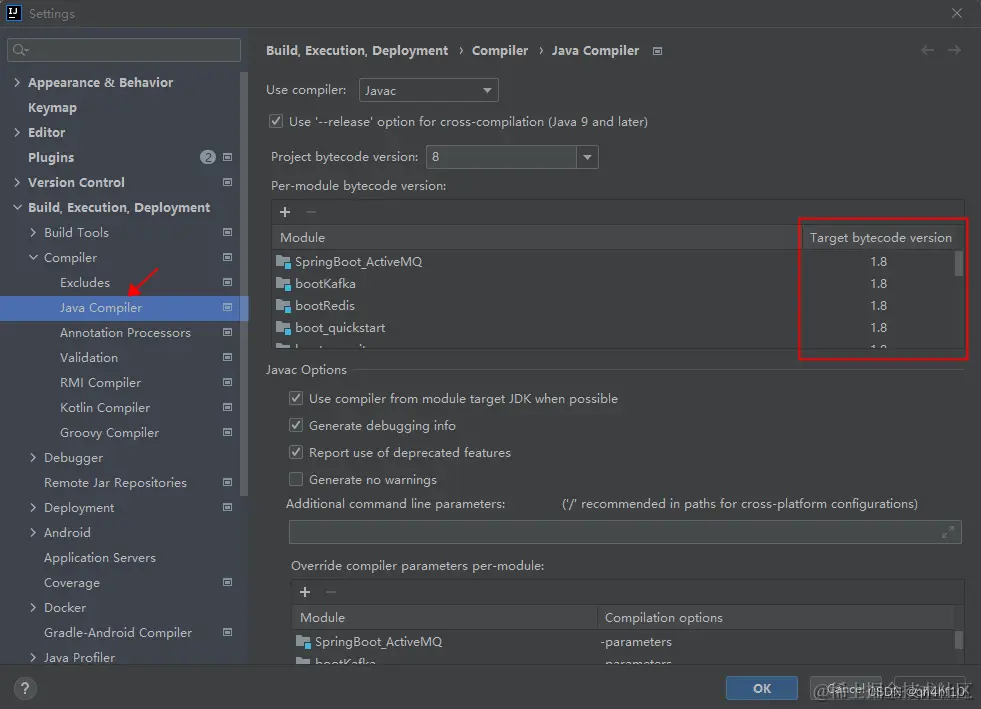This screenshot has width=981, height=709.
Task: Click the project-level icon beside Gradle-Android Compiler
Action: click(227, 632)
